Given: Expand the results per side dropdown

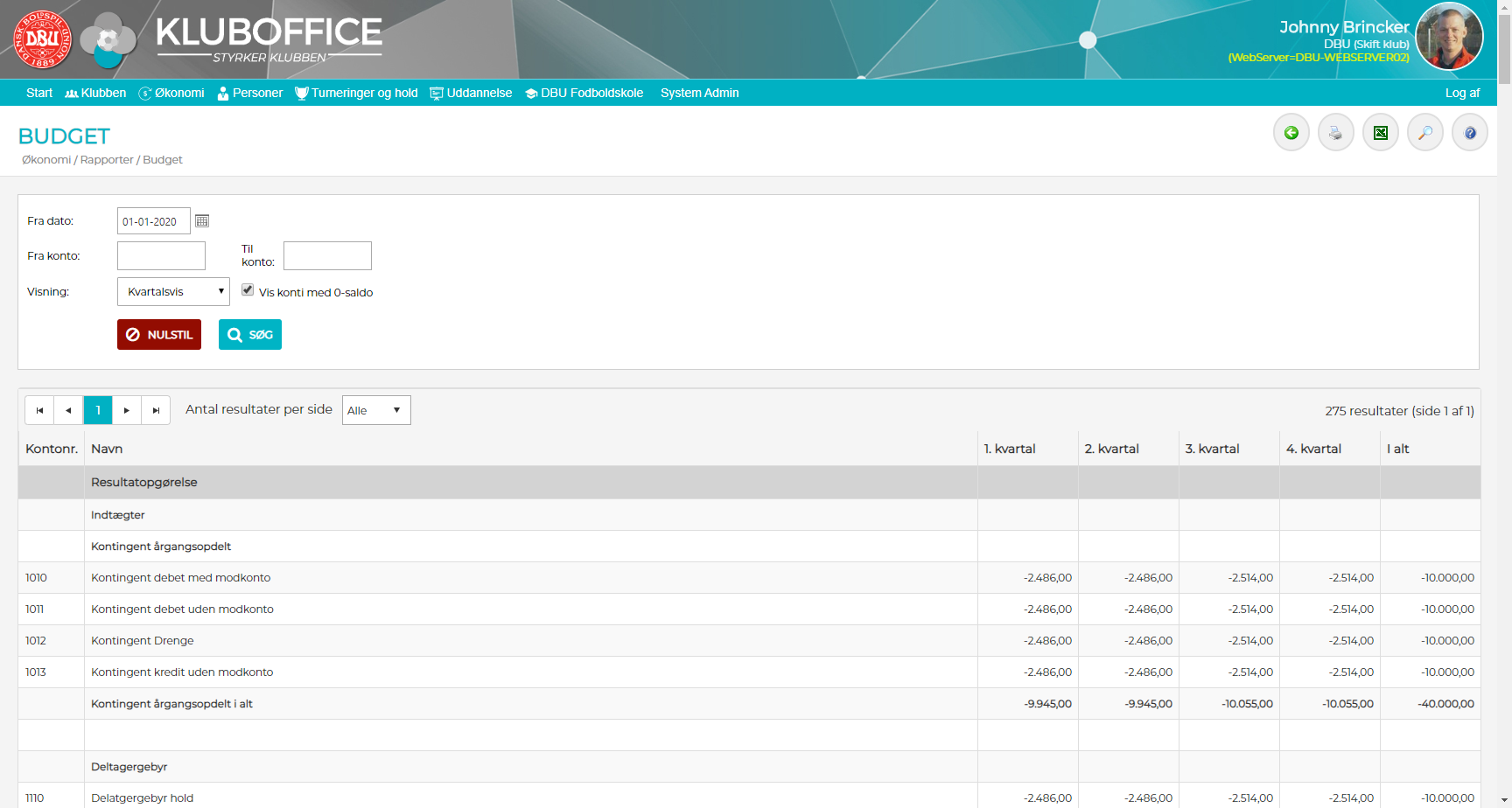Looking at the screenshot, I should [375, 410].
